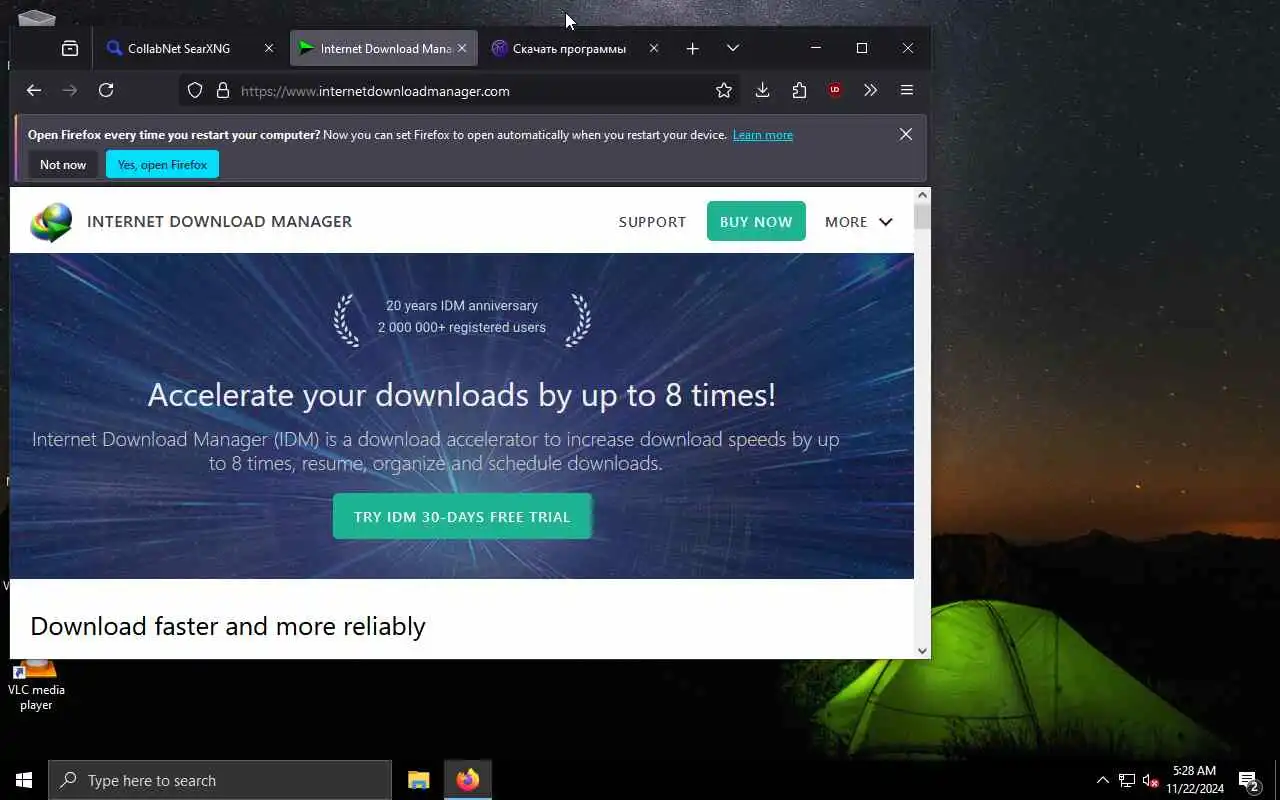Click TRY IDM 30-DAYS FREE TRIAL
The height and width of the screenshot is (800, 1280).
[x=462, y=517]
